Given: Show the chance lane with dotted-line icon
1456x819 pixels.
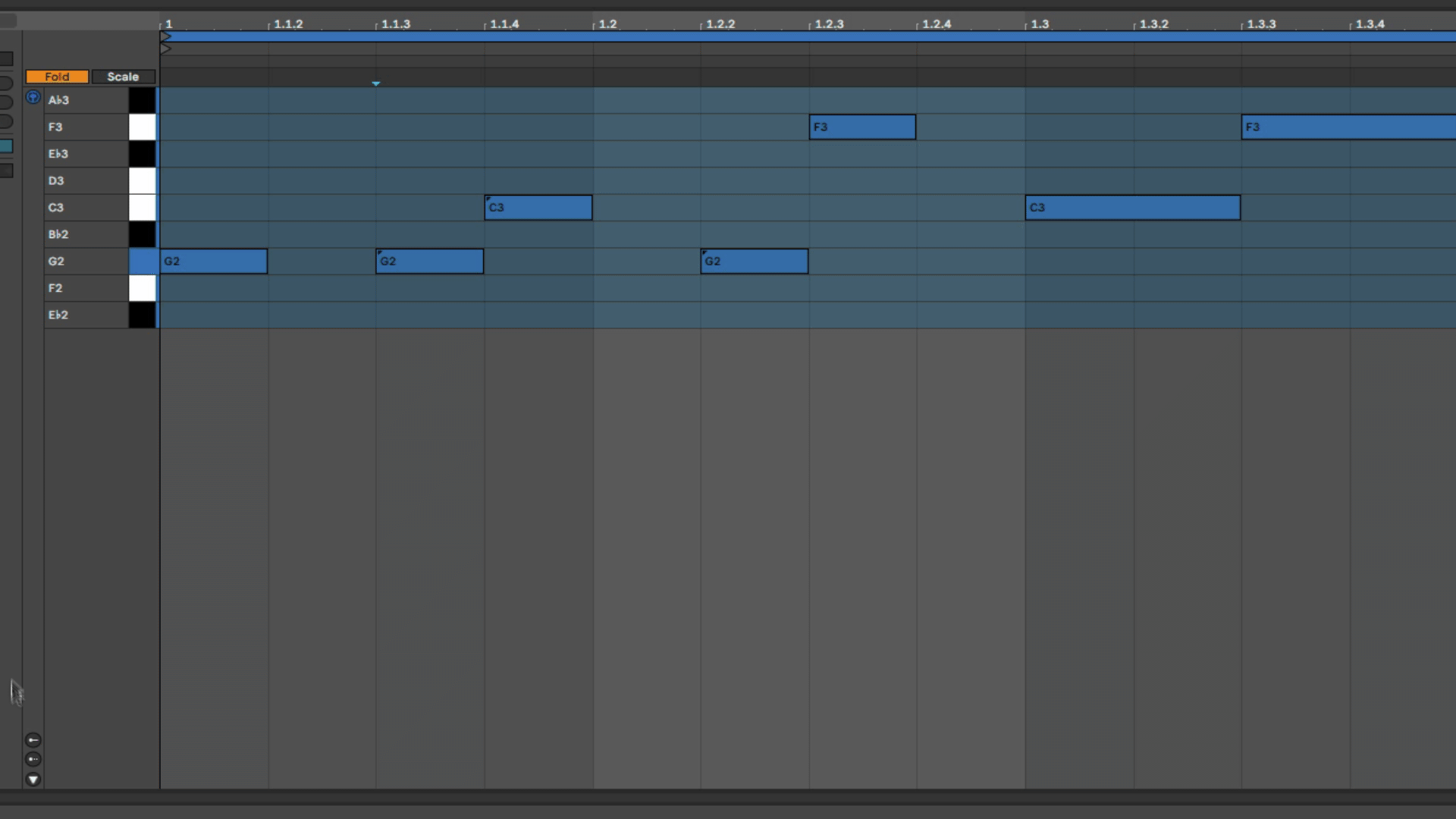Looking at the screenshot, I should tap(33, 759).
